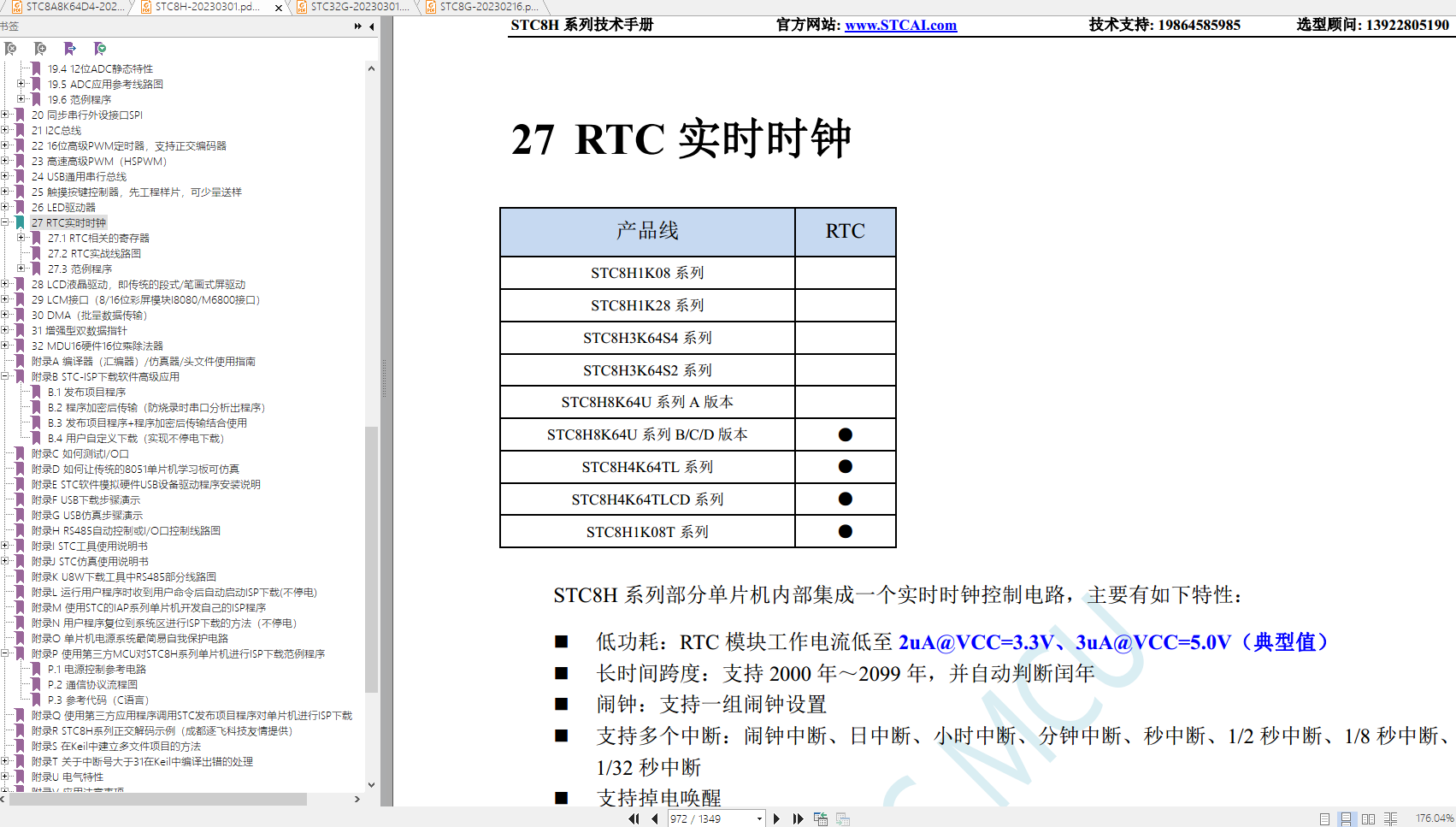This screenshot has width=1456, height=827.
Task: Switch to the STC8A8K64D4 tab
Action: click(x=67, y=7)
